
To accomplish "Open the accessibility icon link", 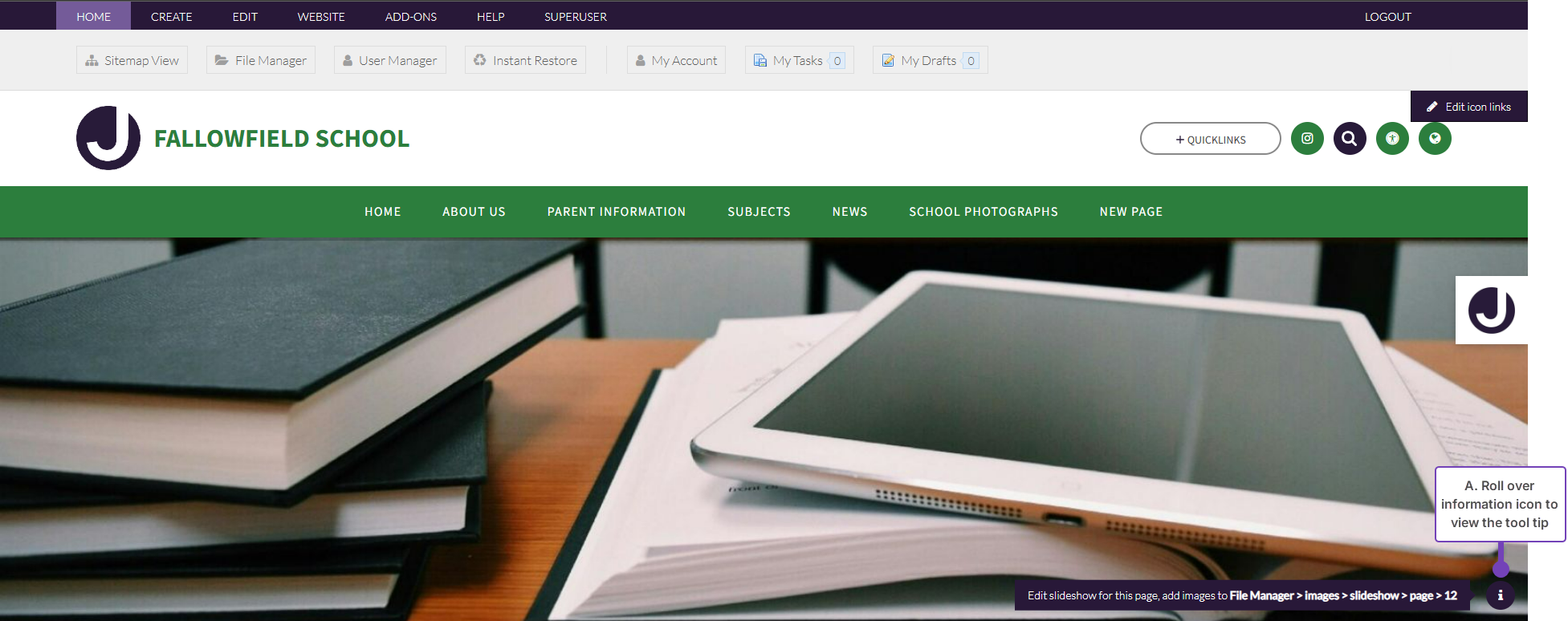I will point(1392,139).
